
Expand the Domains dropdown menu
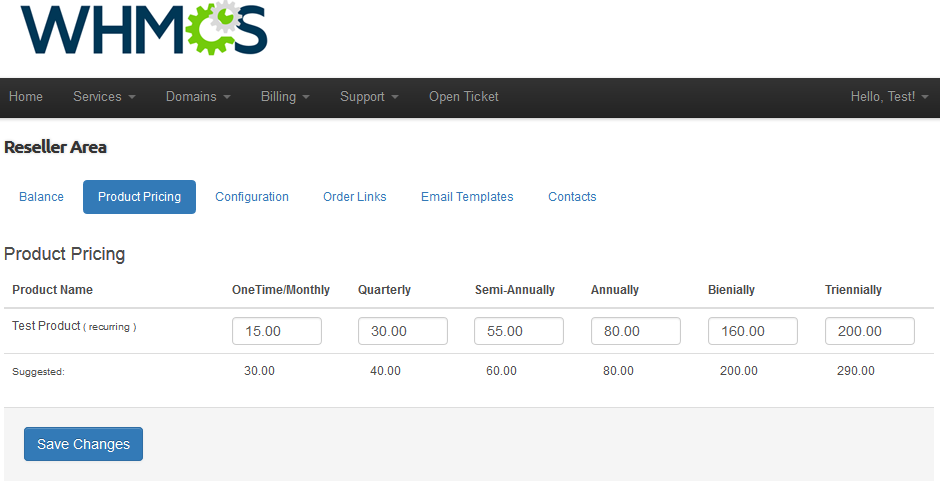point(198,97)
